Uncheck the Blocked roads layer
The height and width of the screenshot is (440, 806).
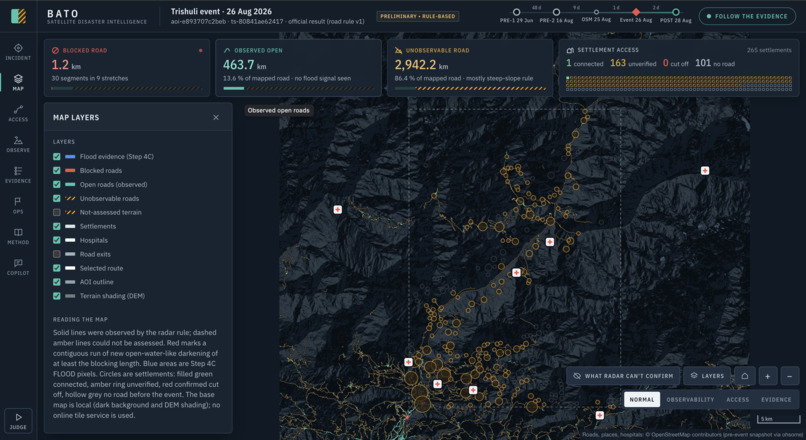pos(57,170)
